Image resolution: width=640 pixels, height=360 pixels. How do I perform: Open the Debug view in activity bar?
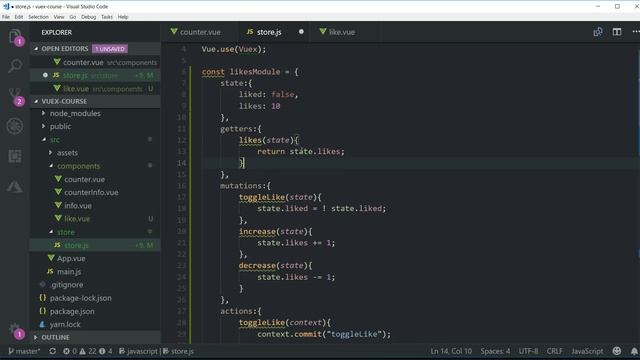pyautogui.click(x=15, y=126)
